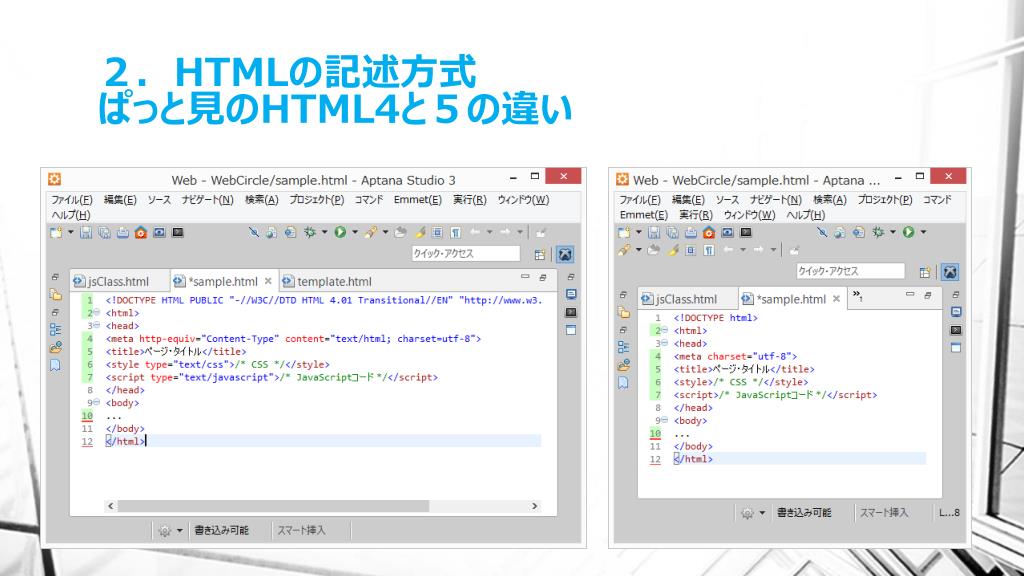
Task: Click blue console icon beside left window's editor
Action: pos(571,295)
